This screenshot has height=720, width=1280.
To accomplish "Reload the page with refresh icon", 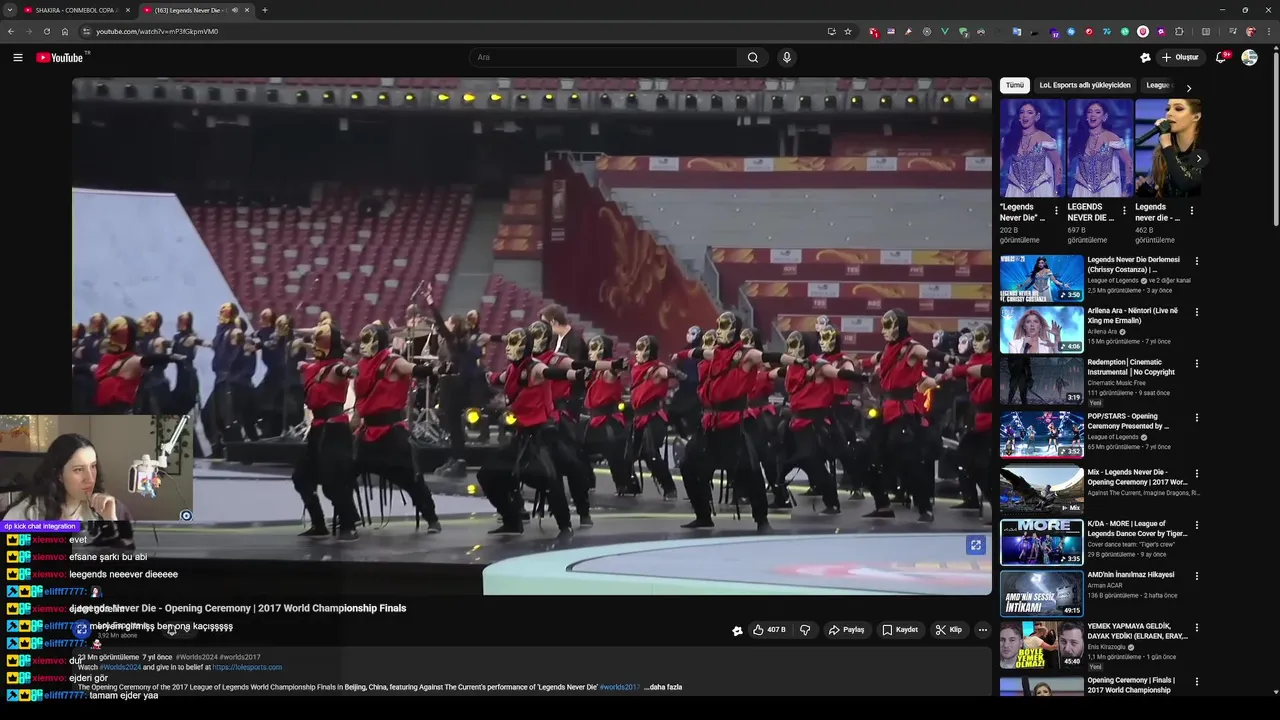I will pos(46,31).
